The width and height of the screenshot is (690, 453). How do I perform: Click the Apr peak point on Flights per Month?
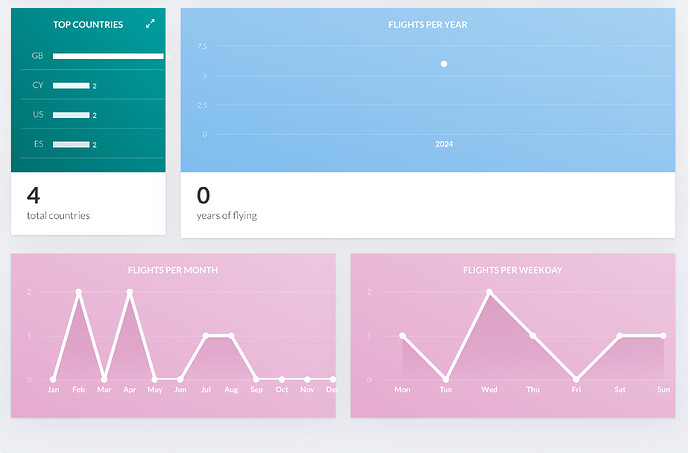click(x=129, y=292)
